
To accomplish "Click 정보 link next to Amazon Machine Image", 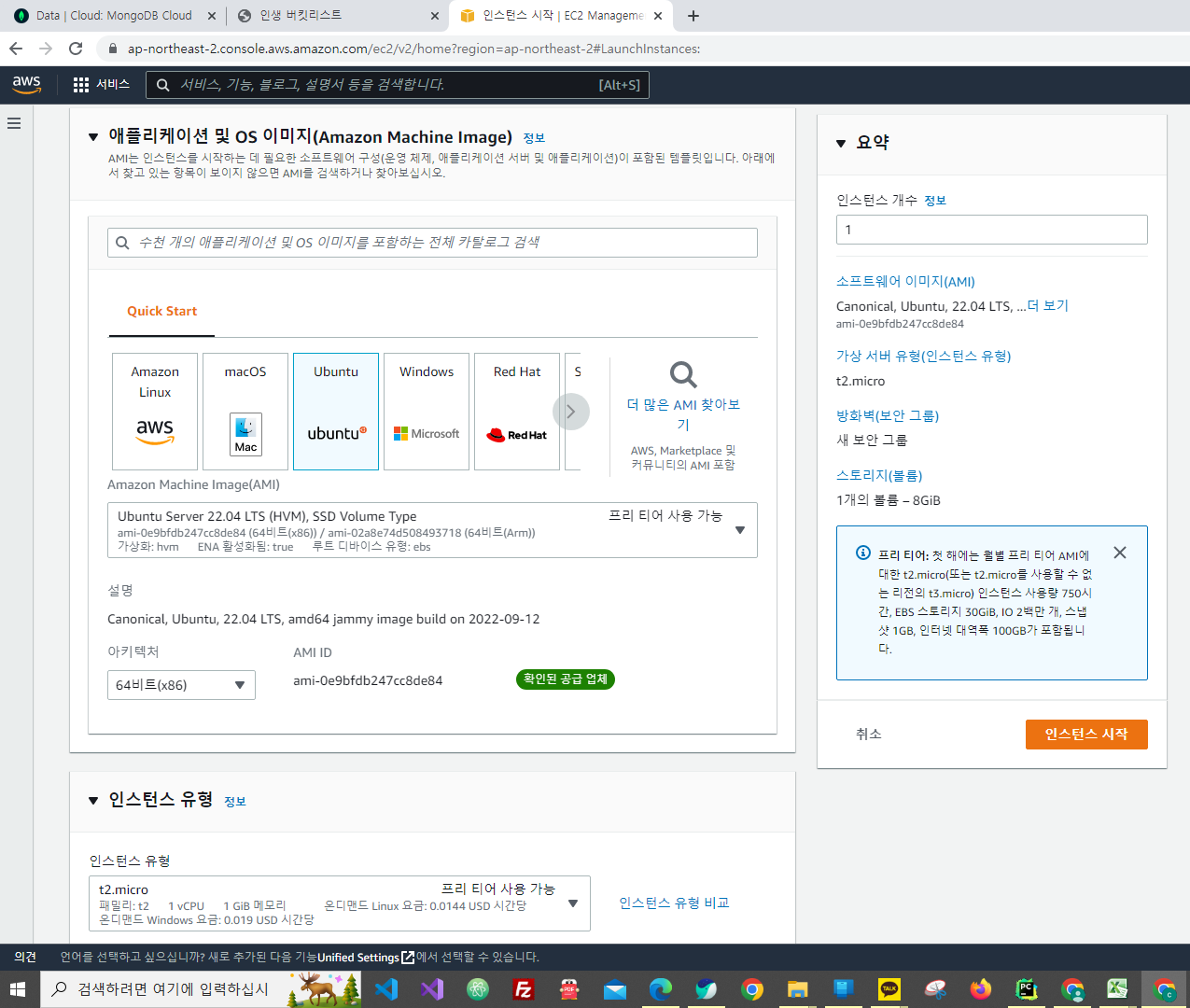I will coord(534,138).
